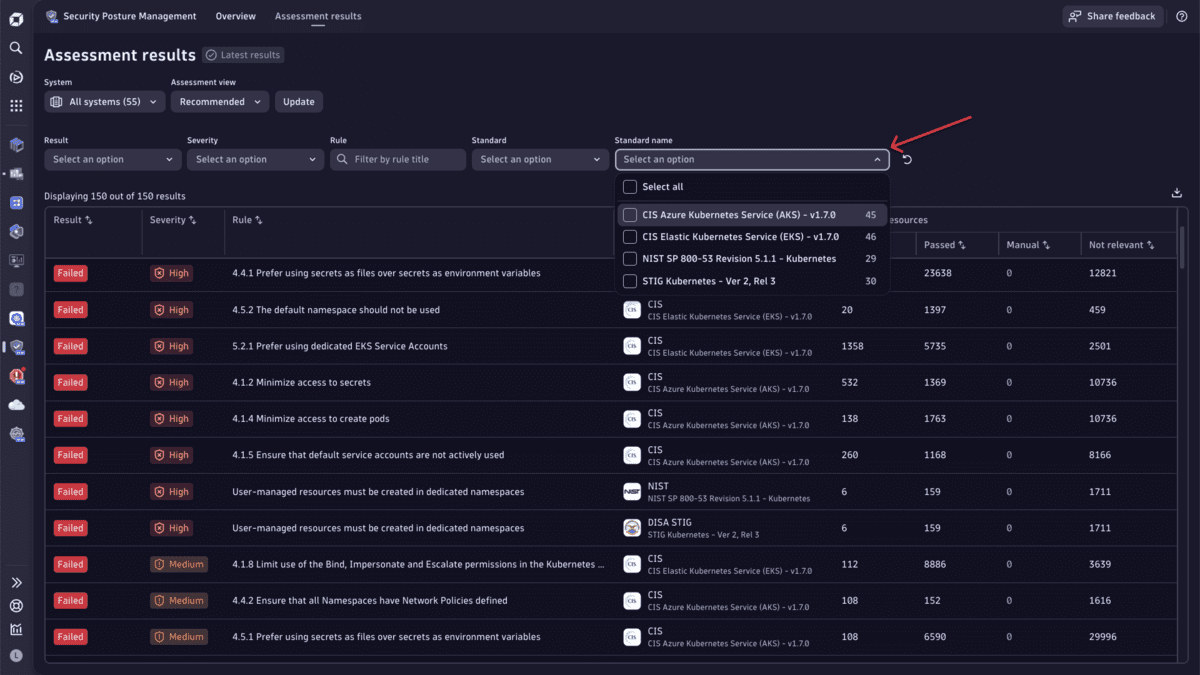The height and width of the screenshot is (675, 1200).
Task: Click Failed badge in the 4.1.2 row
Action: point(70,382)
